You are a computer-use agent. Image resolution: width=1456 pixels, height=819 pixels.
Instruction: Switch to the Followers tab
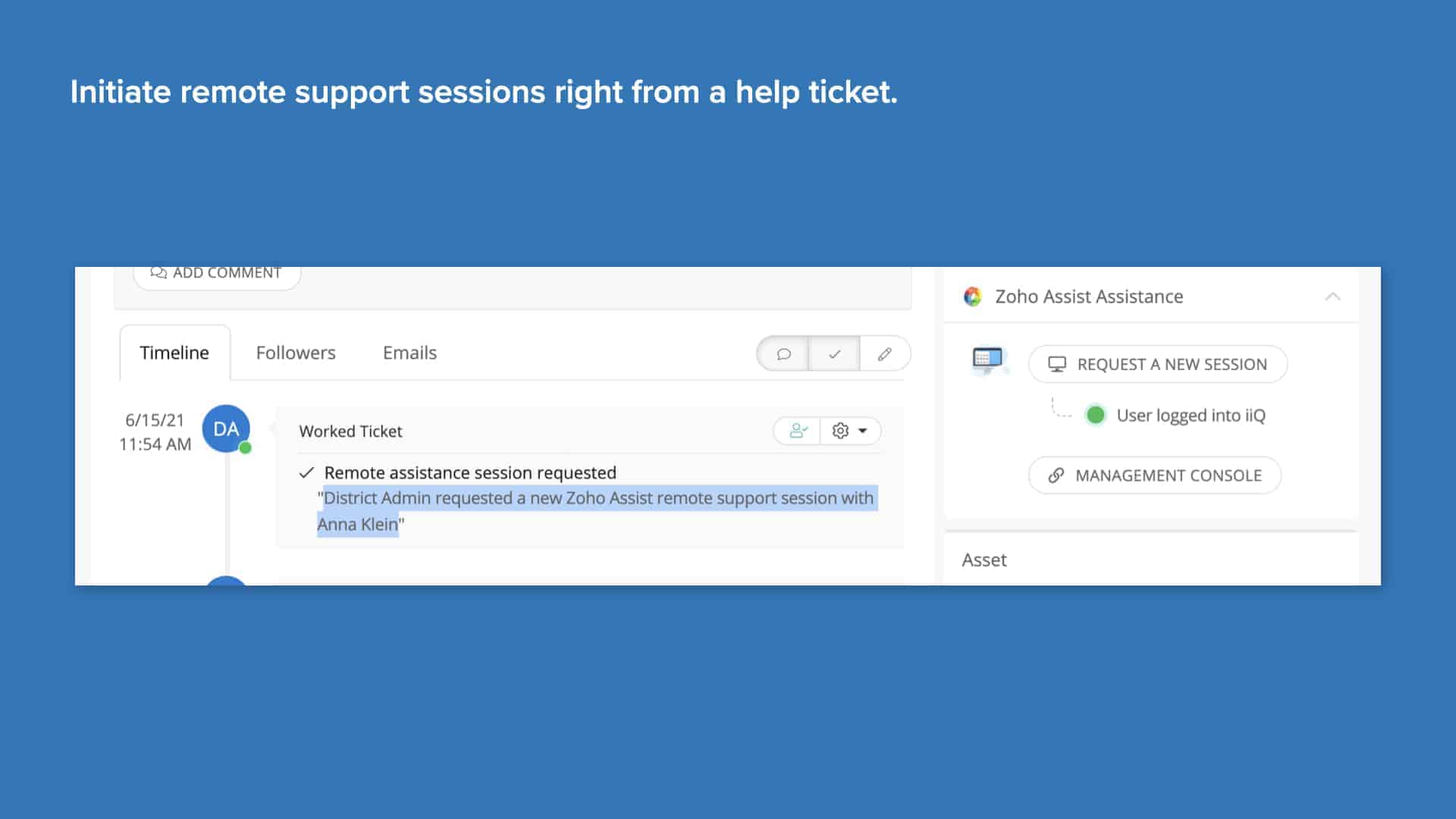pos(297,353)
